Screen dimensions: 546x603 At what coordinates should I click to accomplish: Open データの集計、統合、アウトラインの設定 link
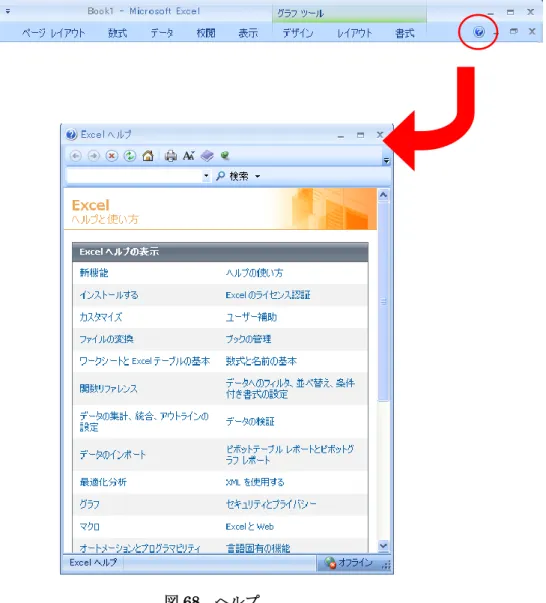point(144,421)
